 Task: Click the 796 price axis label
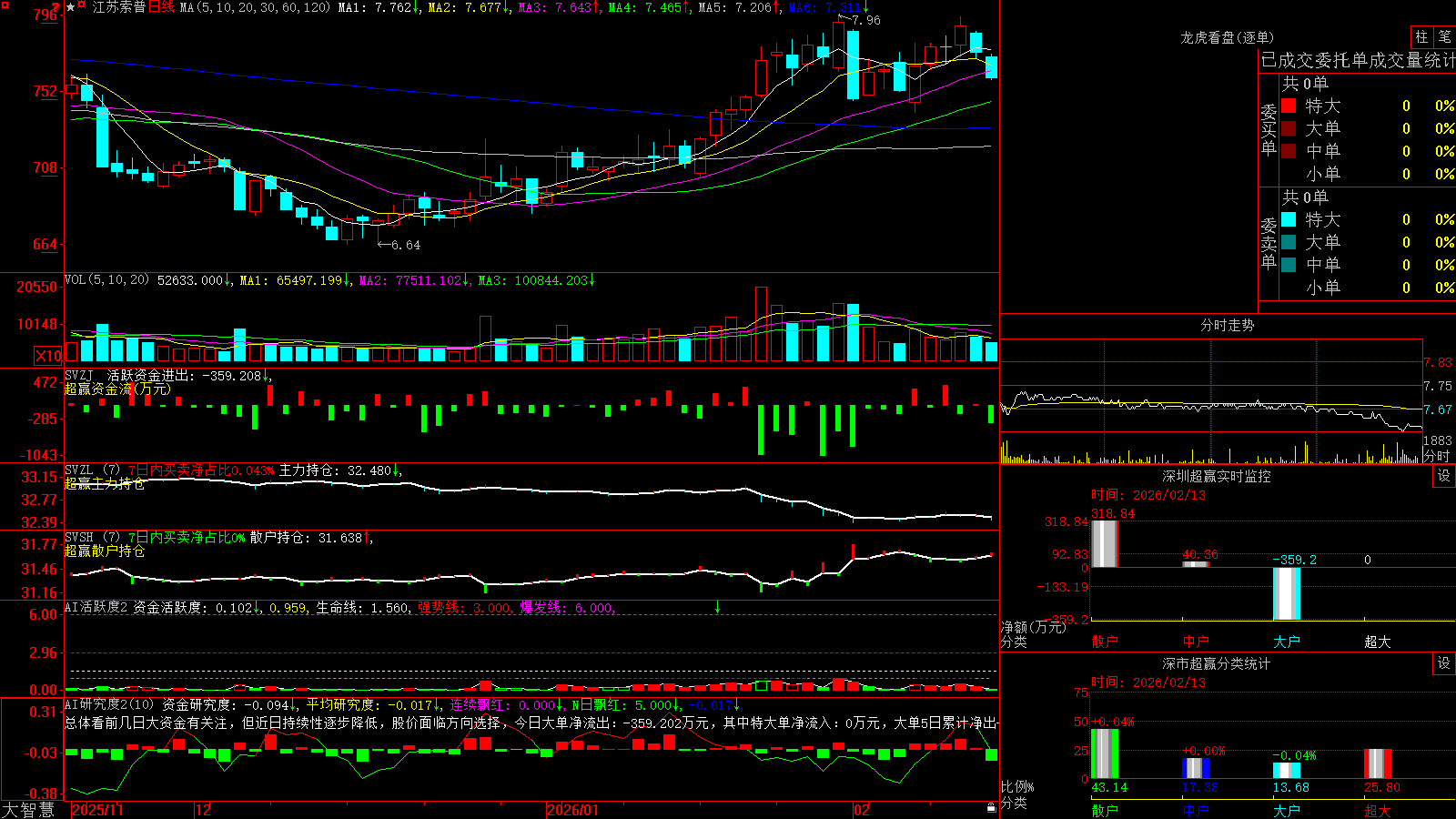pos(45,15)
